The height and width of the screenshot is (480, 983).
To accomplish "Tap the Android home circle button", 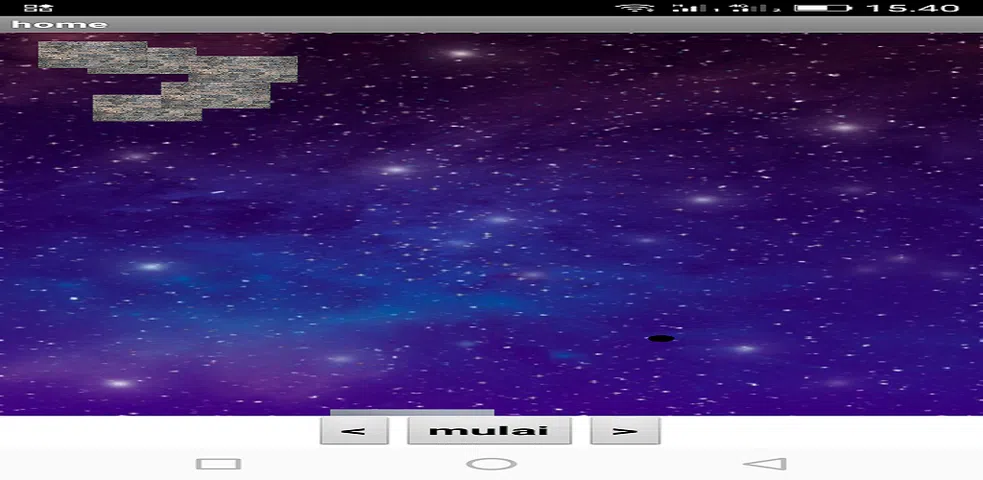I will tap(492, 464).
